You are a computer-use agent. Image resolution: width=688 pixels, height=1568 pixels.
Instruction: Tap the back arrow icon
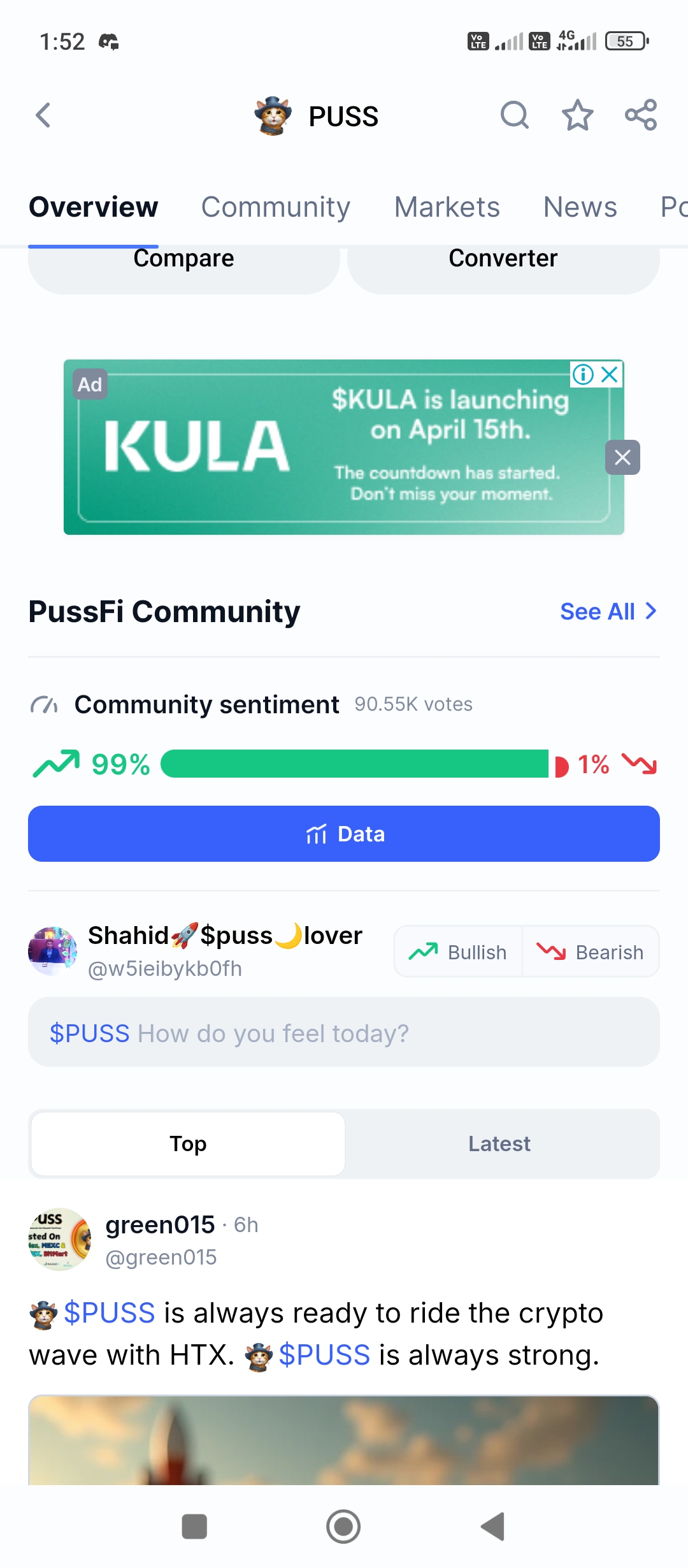(43, 115)
